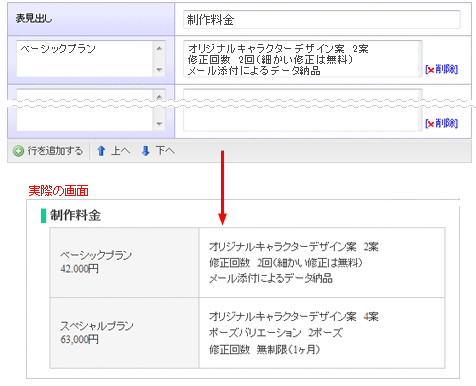Viewport: 476px width, 386px height.
Task: Click ポーズバリエーション 2ポーズ text
Action: pos(276,332)
